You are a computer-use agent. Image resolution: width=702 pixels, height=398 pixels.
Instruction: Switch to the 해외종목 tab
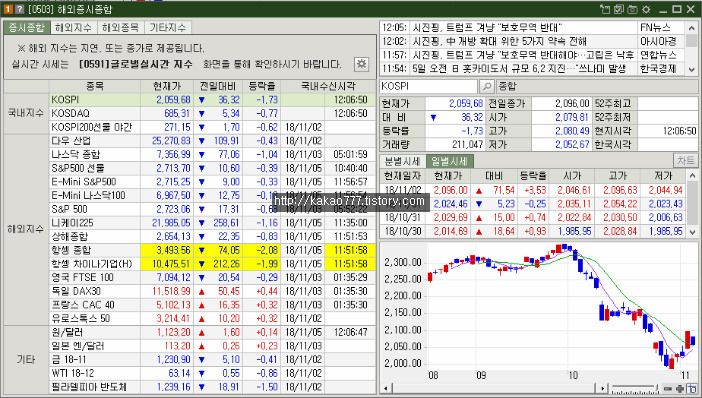120,28
